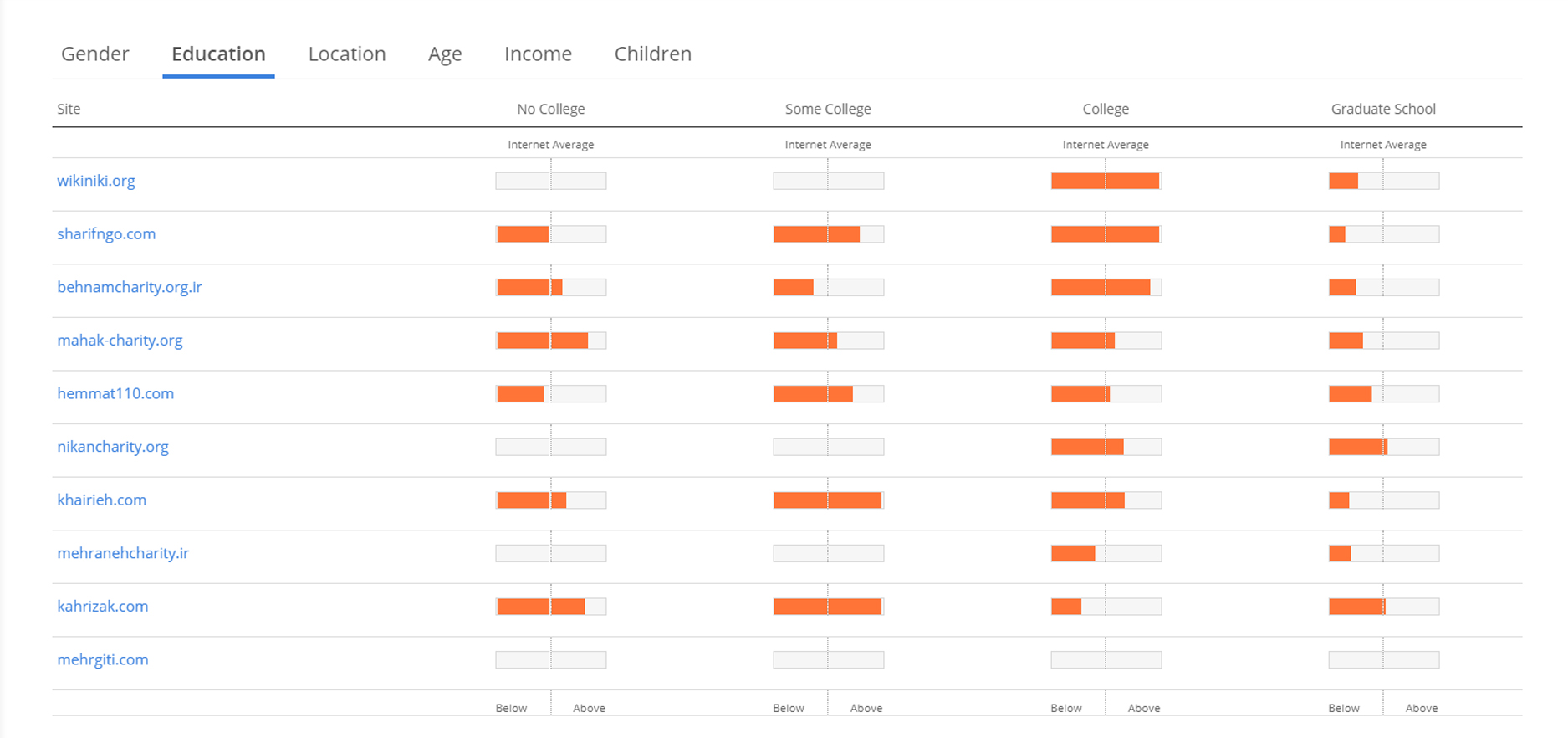The image size is (1568, 738).
Task: Click kahrizak.com Some College bar
Action: 828,607
